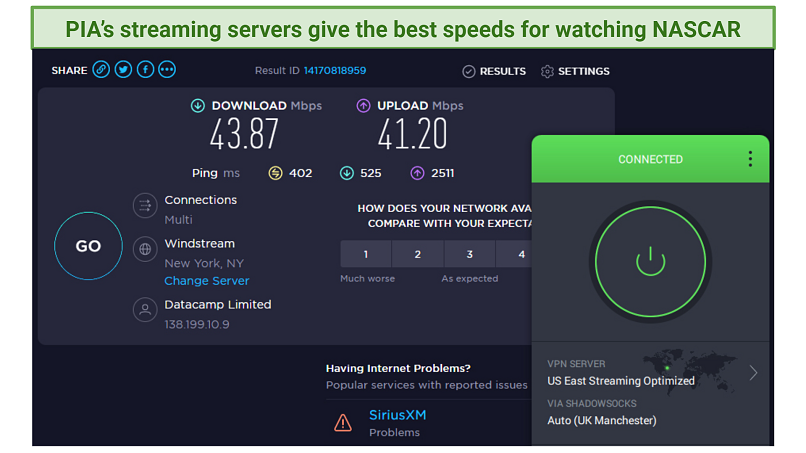Image resolution: width=806 pixels, height=453 pixels.
Task: Click Auto (UK Manchester) Shadowsocks entry
Action: coord(601,421)
